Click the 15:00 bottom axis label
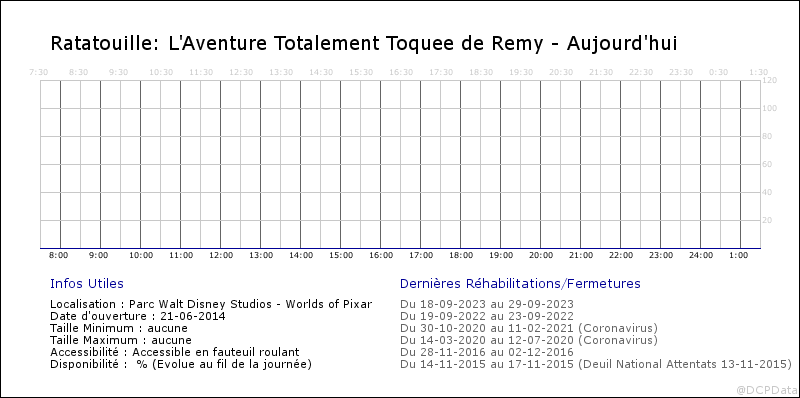The width and height of the screenshot is (800, 398). pyautogui.click(x=341, y=255)
